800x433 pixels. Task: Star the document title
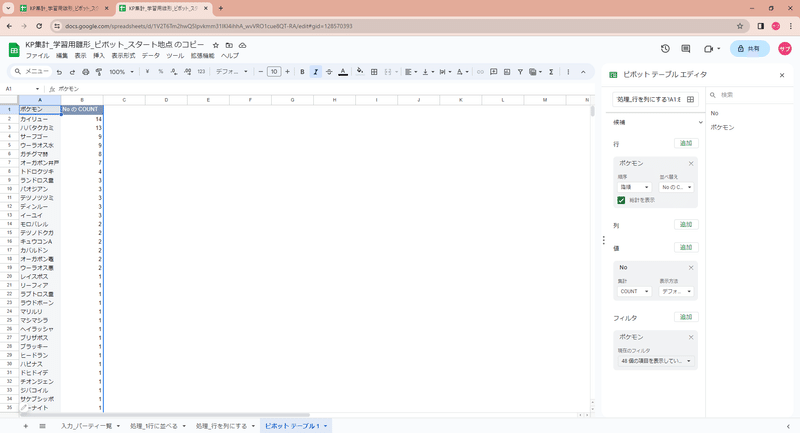click(216, 45)
